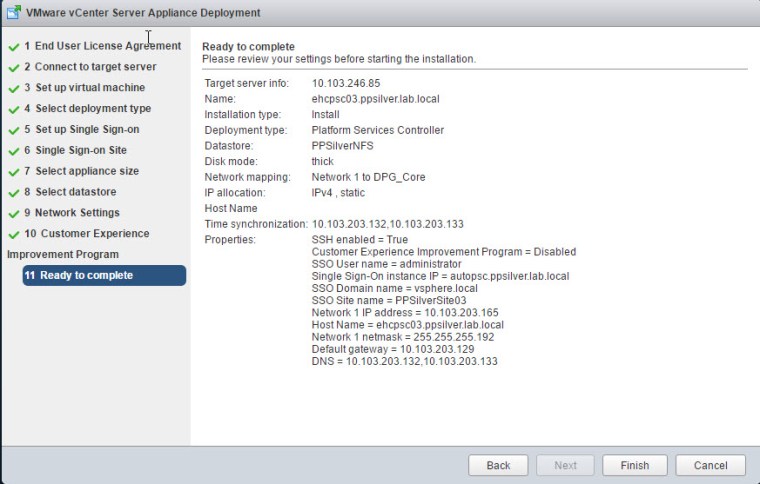
Task: Go to step 6 Single Sign-on Site
Action: [76, 150]
